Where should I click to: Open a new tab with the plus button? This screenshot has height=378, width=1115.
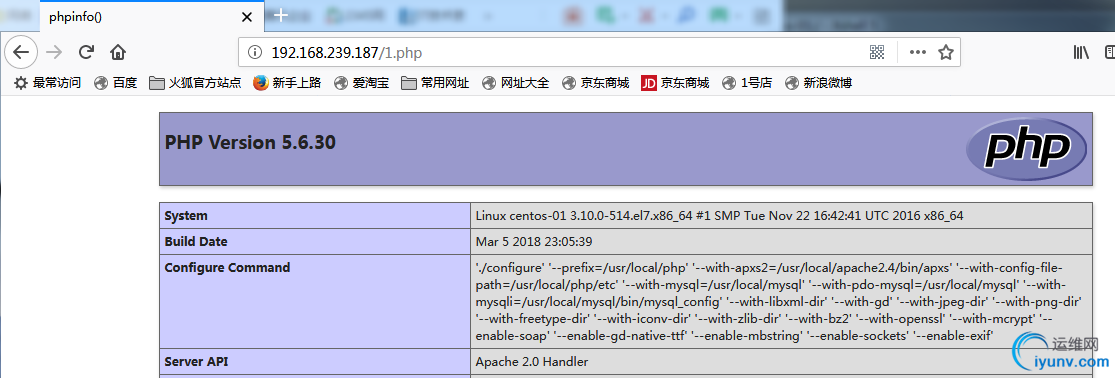(281, 15)
